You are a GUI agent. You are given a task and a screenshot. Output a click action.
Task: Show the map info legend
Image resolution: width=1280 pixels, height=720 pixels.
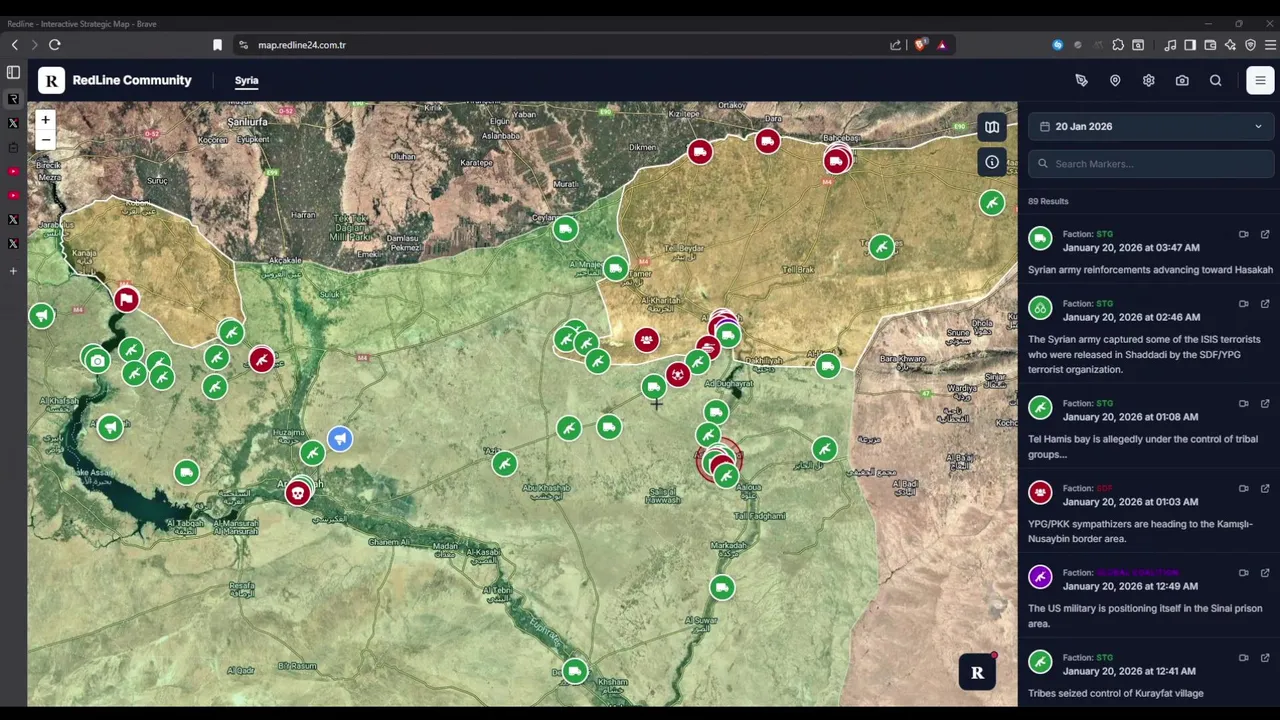coord(992,162)
